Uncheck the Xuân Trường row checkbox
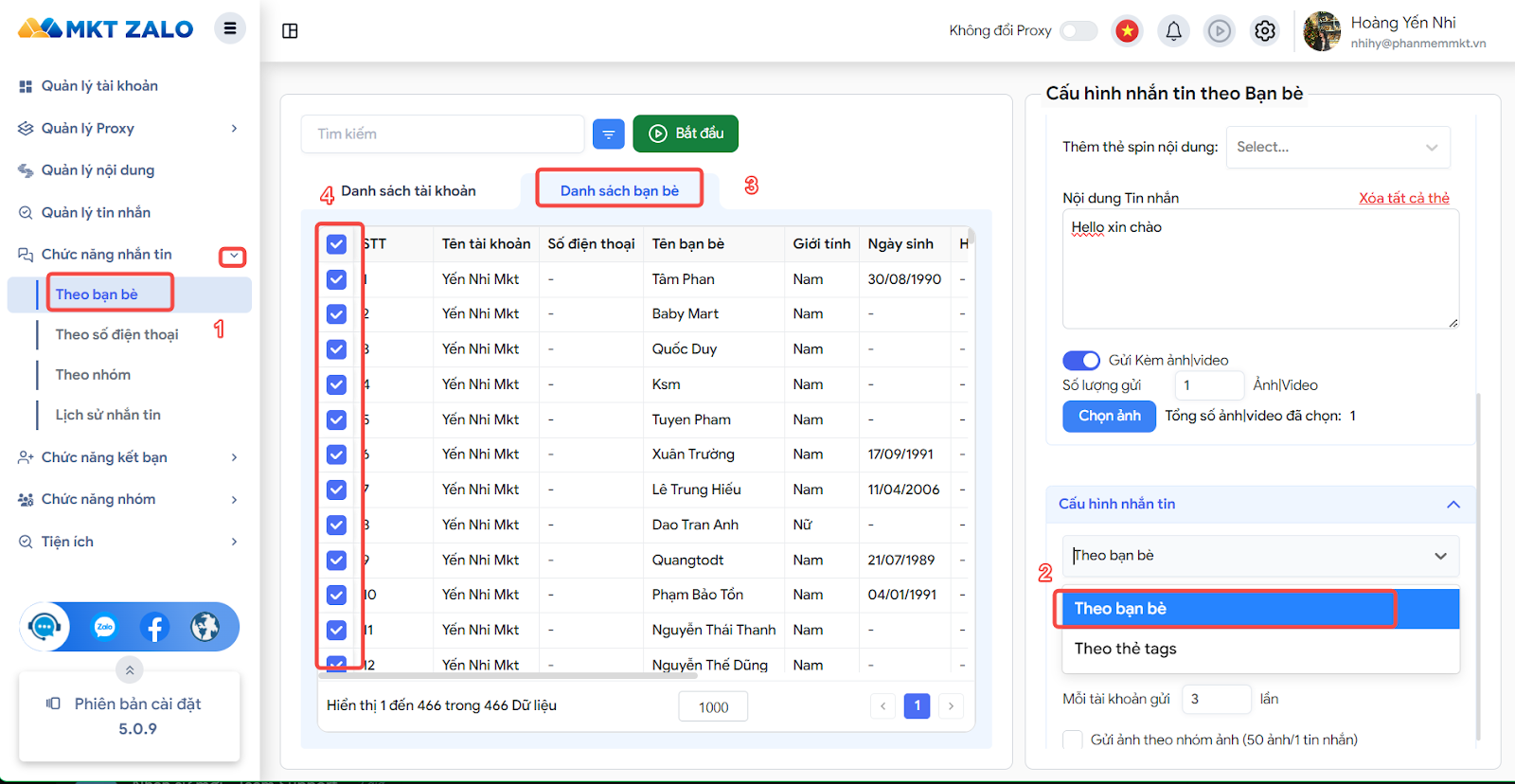This screenshot has width=1515, height=784. (336, 454)
